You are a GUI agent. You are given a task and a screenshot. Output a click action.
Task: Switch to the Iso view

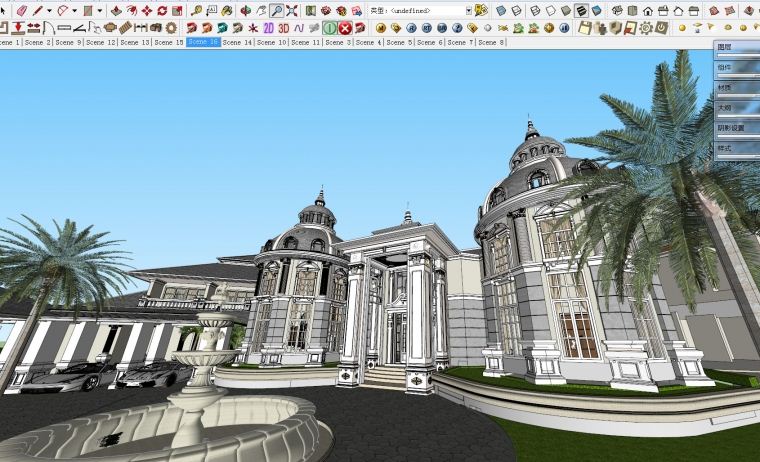click(x=617, y=10)
